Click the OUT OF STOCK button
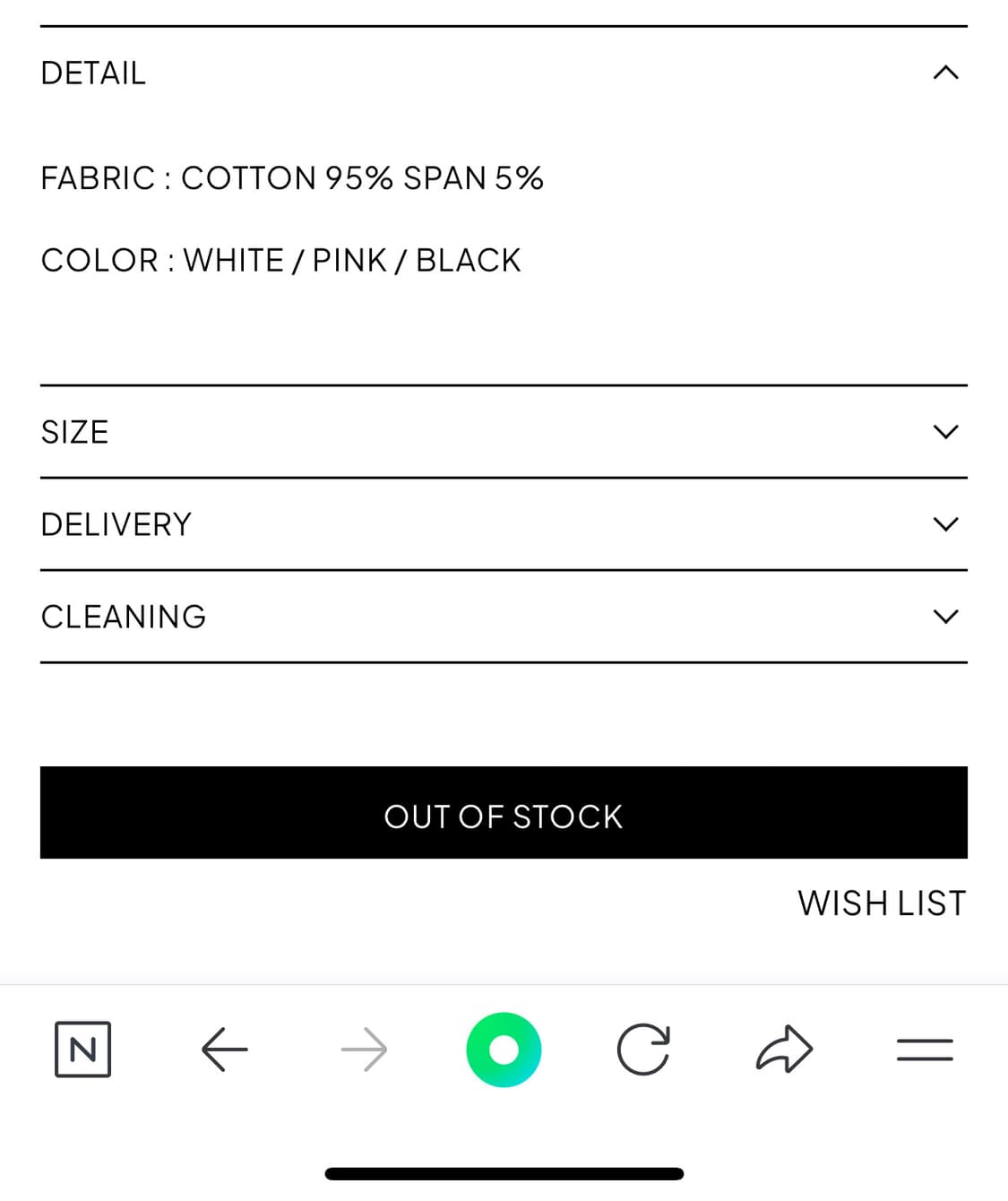 click(x=504, y=813)
